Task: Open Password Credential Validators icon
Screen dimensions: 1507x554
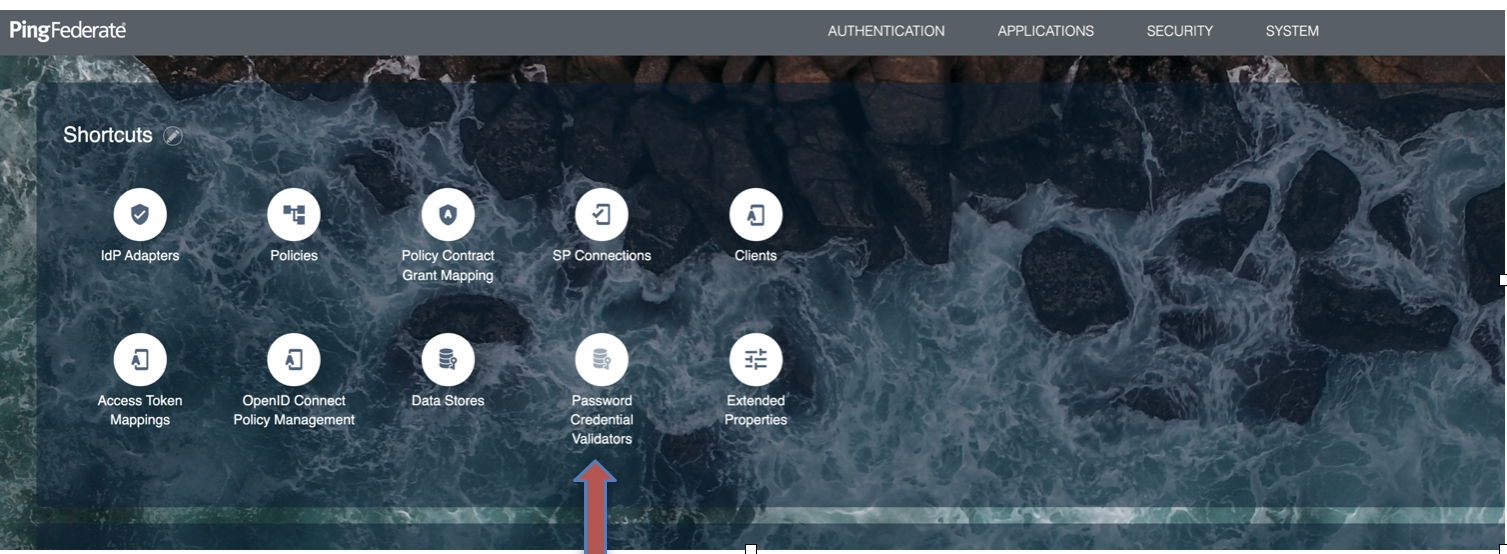Action: [x=602, y=359]
